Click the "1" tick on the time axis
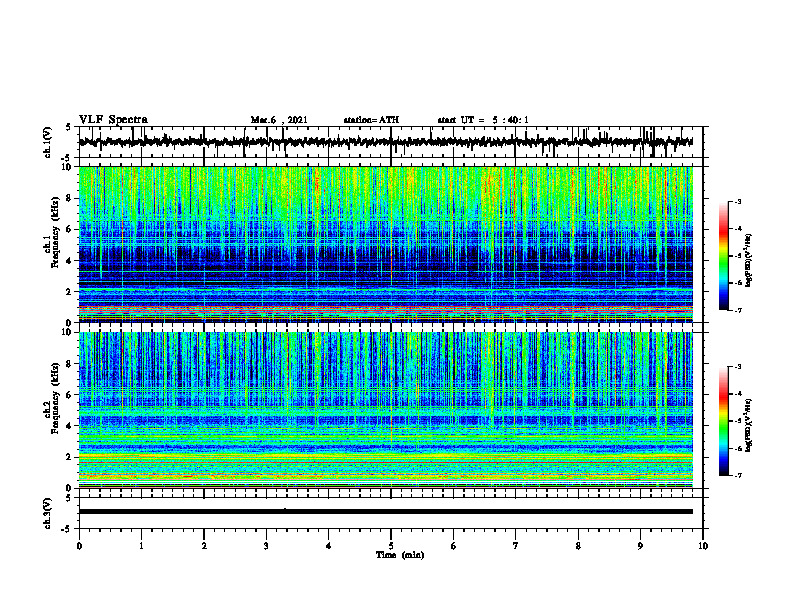Screen dimensions: 792x612 coord(142,546)
